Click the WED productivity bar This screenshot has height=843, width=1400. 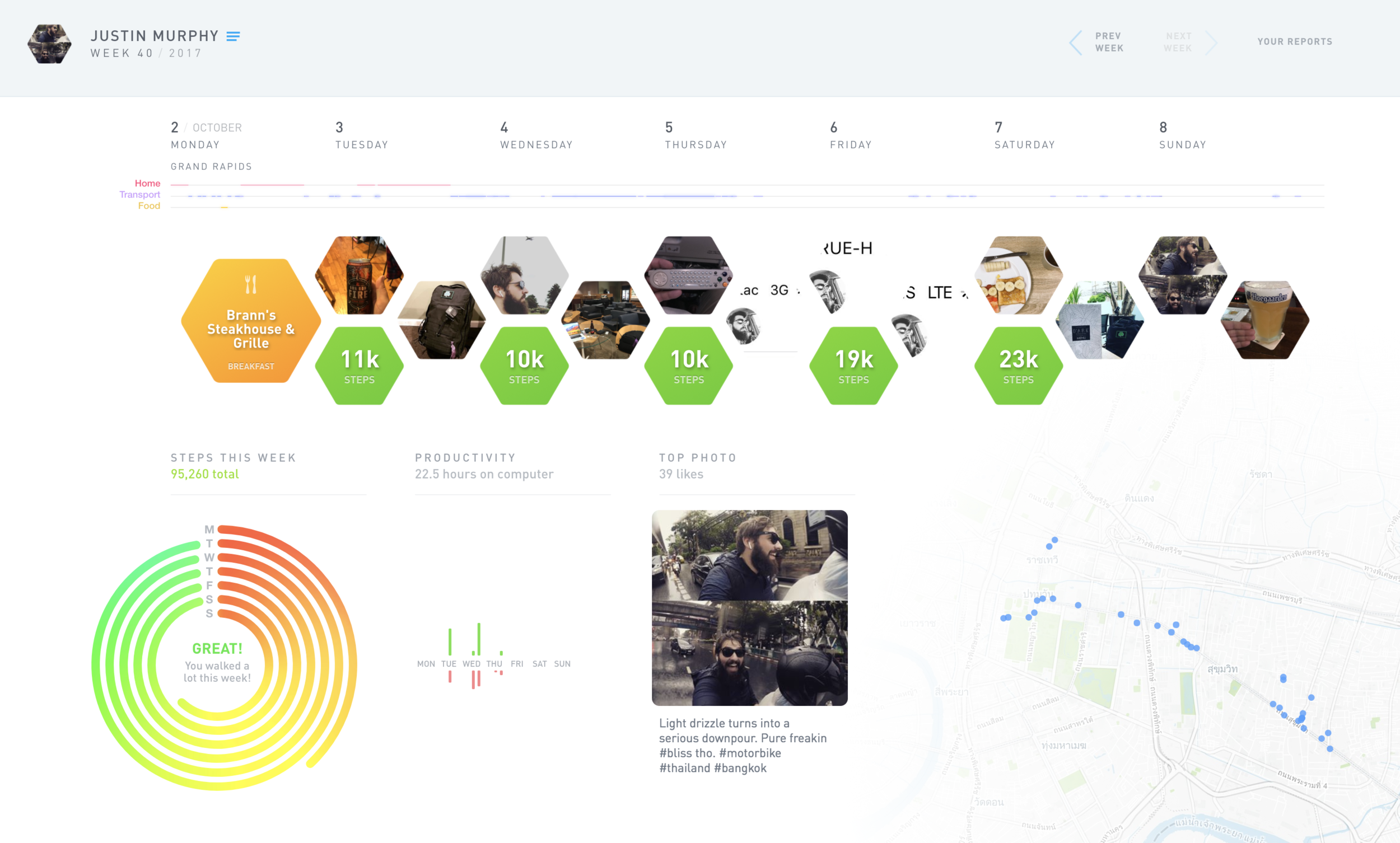479,639
